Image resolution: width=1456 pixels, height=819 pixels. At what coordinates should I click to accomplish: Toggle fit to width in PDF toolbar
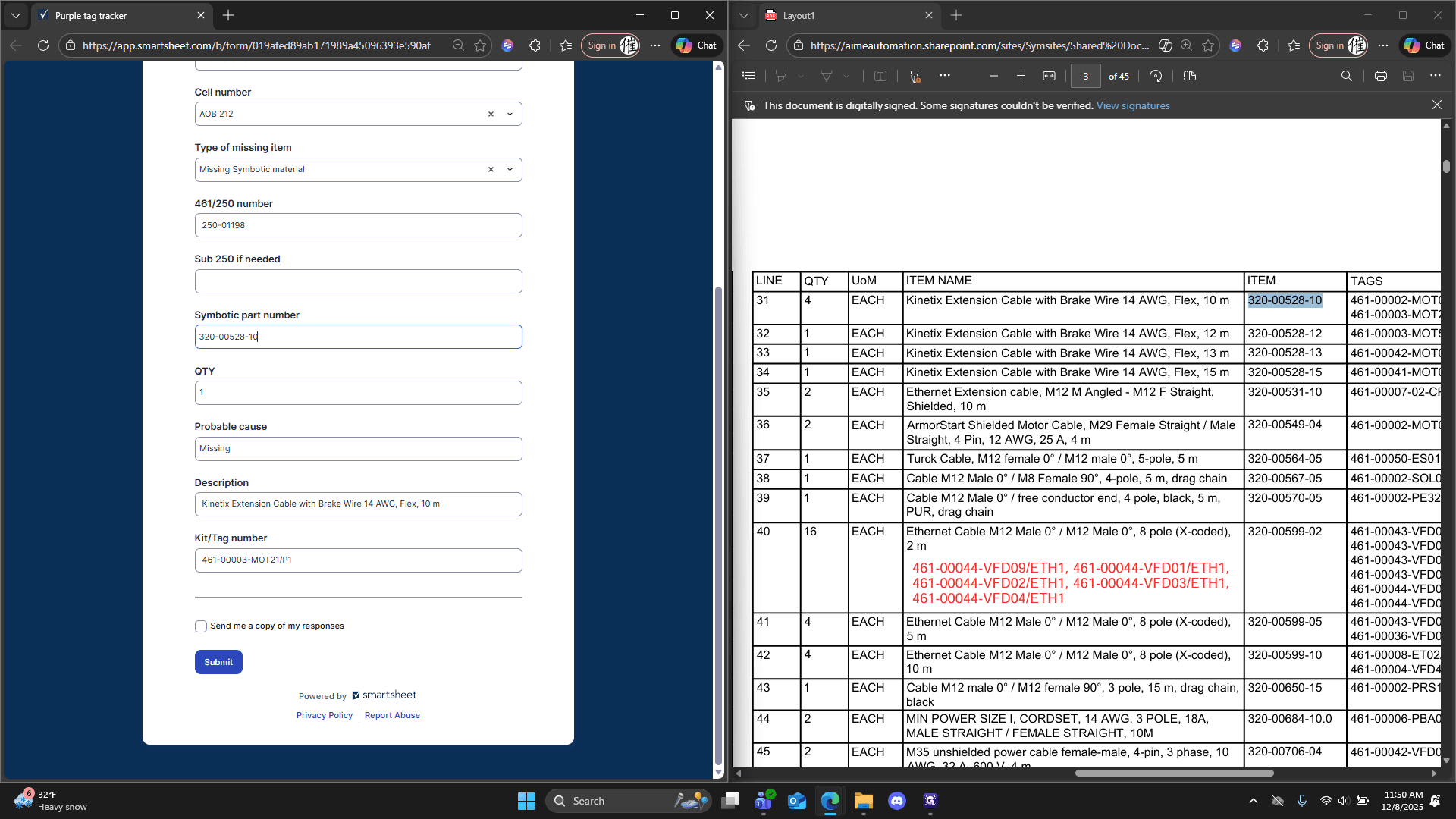[1049, 76]
